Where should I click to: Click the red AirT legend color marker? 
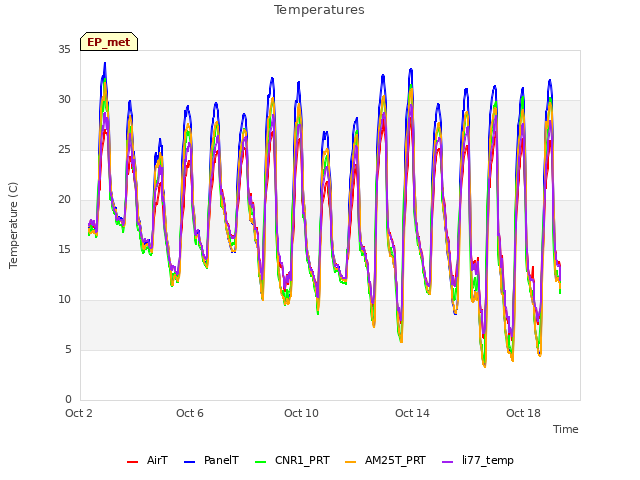point(132,462)
